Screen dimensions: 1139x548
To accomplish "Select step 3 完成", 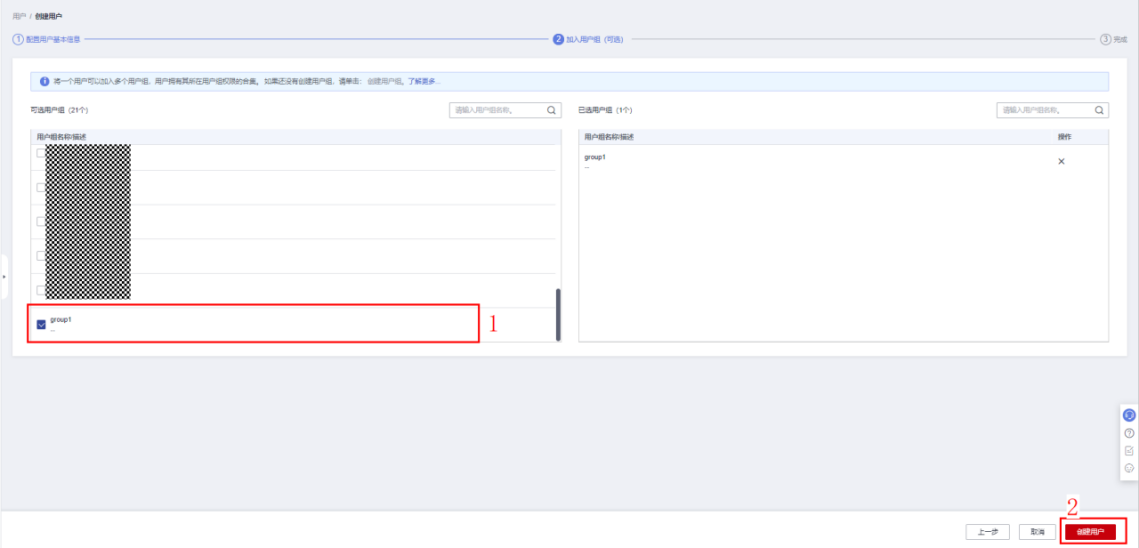I will pyautogui.click(x=1114, y=39).
